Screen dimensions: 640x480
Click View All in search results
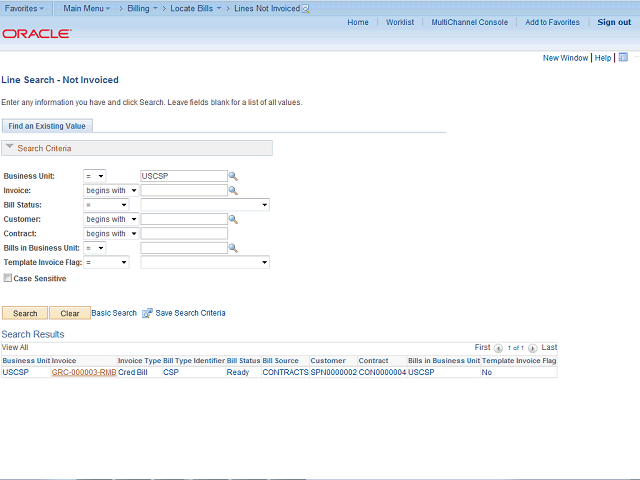(15, 347)
